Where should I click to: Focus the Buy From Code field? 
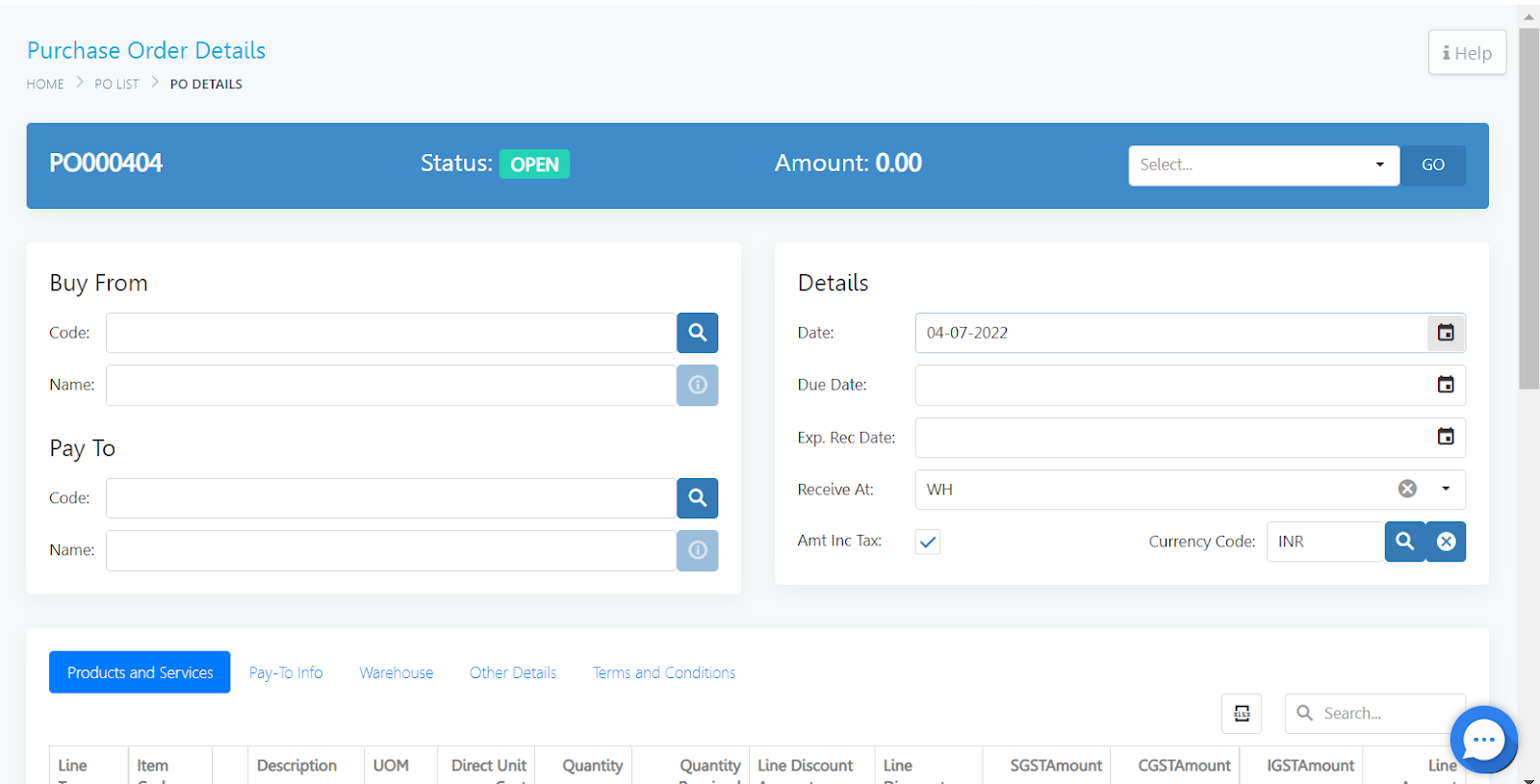(x=391, y=333)
